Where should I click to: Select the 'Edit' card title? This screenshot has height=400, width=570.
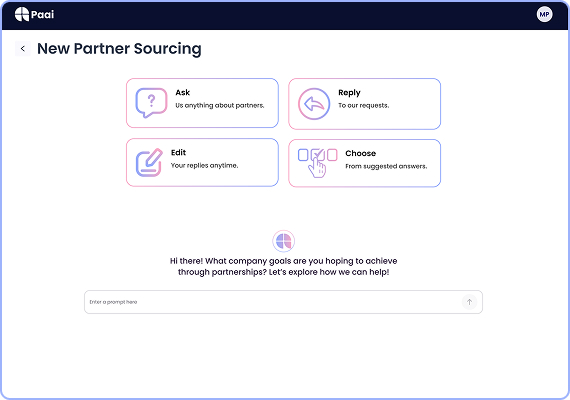178,152
